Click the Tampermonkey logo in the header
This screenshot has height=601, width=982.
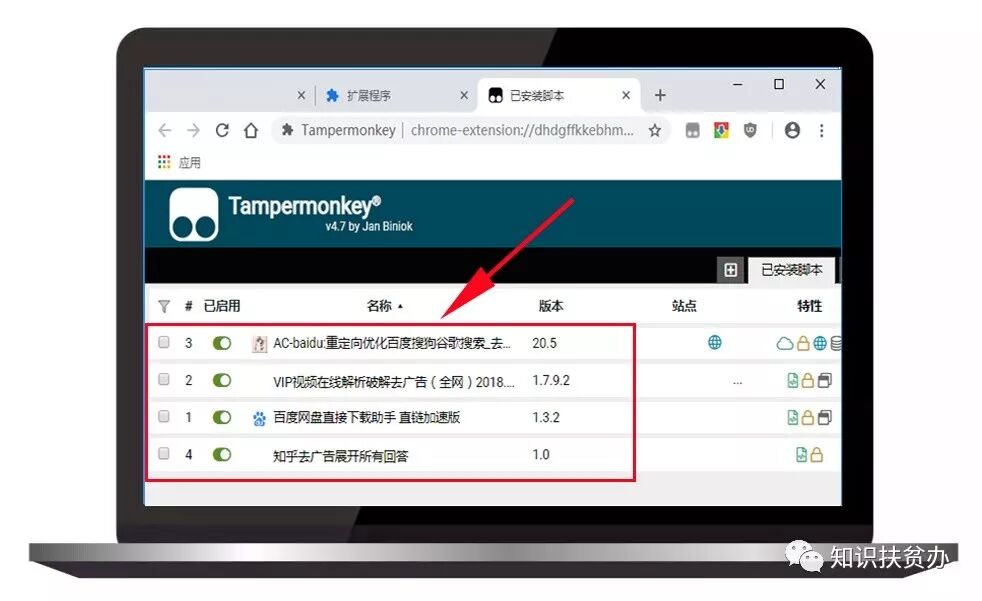pos(194,215)
